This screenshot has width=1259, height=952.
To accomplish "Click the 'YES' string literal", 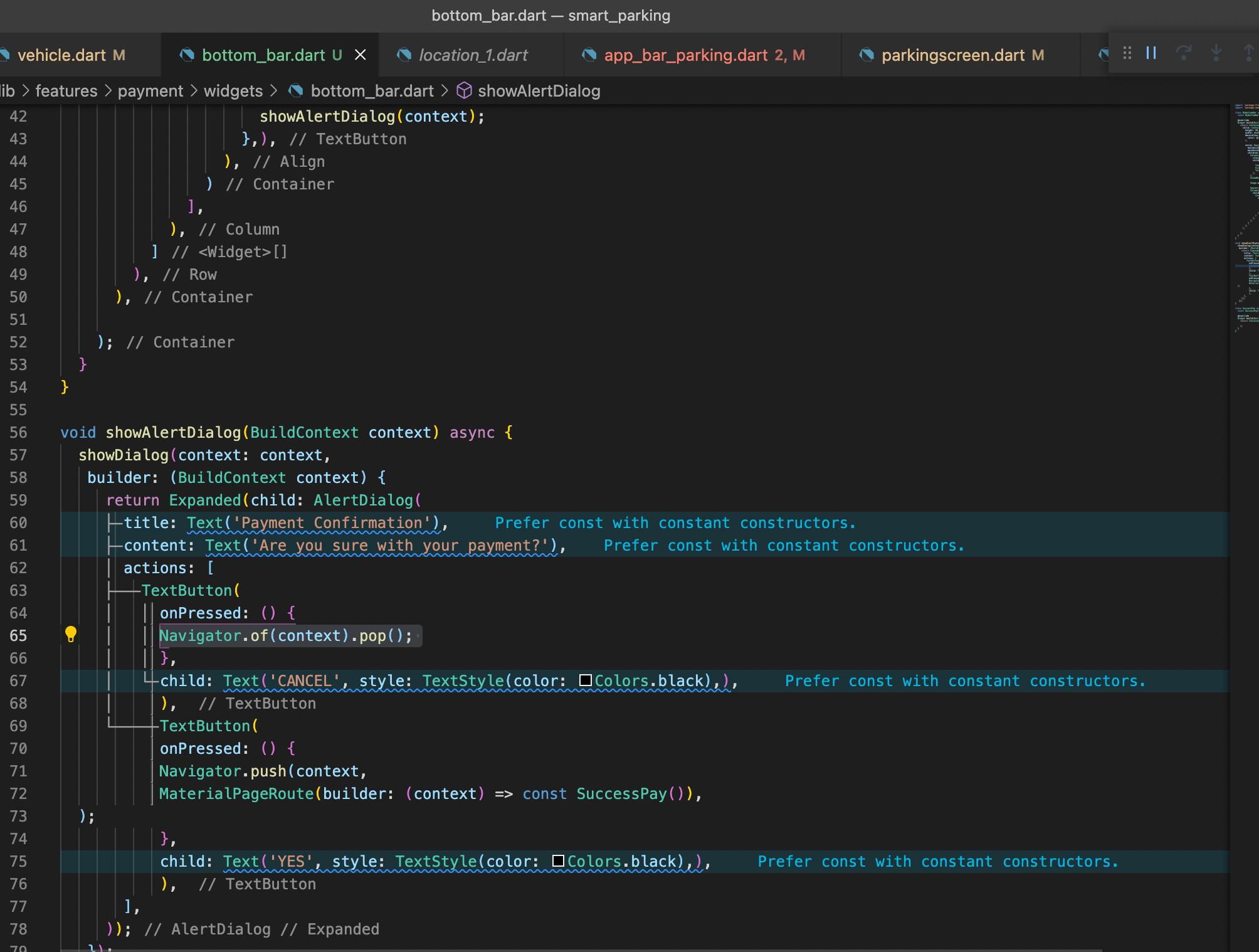I will click(291, 861).
